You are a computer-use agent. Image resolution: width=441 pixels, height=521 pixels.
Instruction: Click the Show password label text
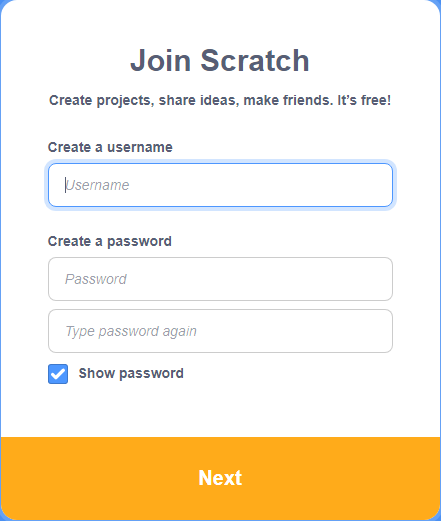coord(131,373)
